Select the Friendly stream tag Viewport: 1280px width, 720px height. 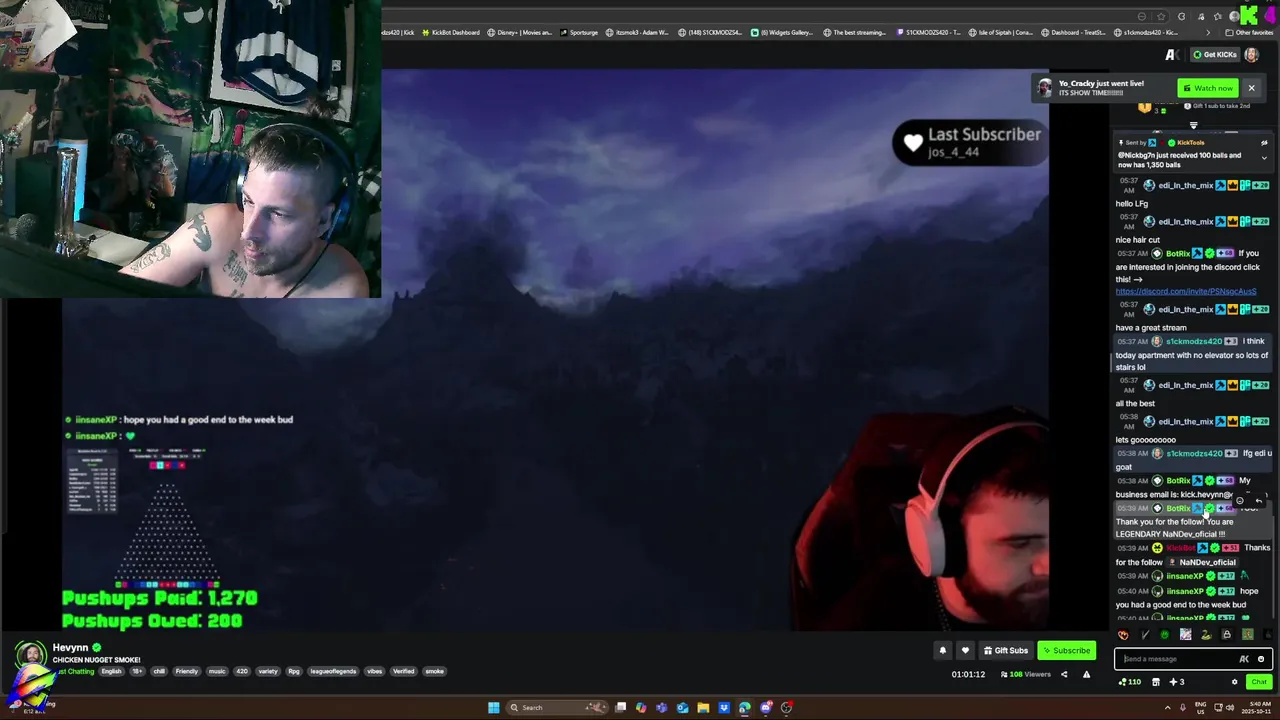(187, 671)
